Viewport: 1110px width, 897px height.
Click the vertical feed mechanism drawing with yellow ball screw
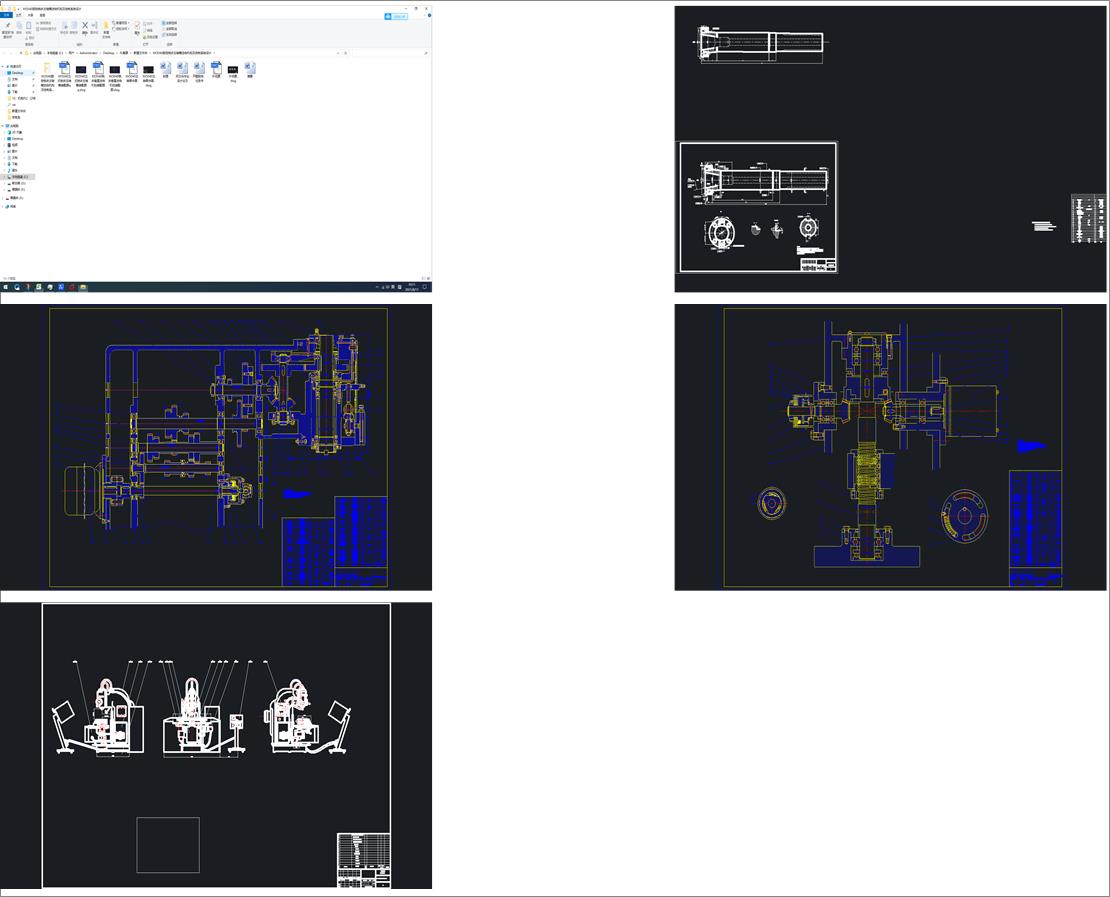tap(891, 447)
